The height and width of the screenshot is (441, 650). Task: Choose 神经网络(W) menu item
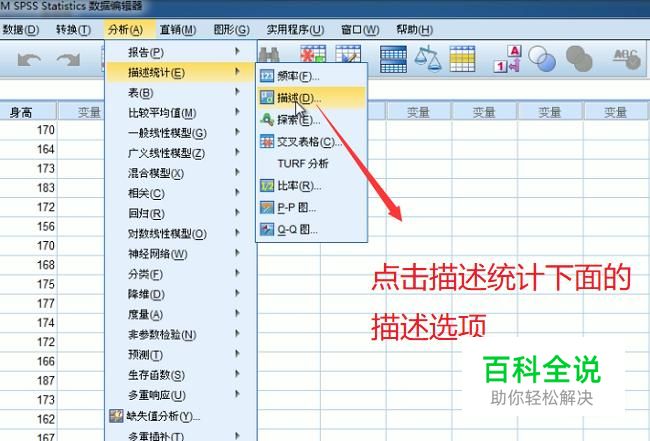pyautogui.click(x=181, y=254)
